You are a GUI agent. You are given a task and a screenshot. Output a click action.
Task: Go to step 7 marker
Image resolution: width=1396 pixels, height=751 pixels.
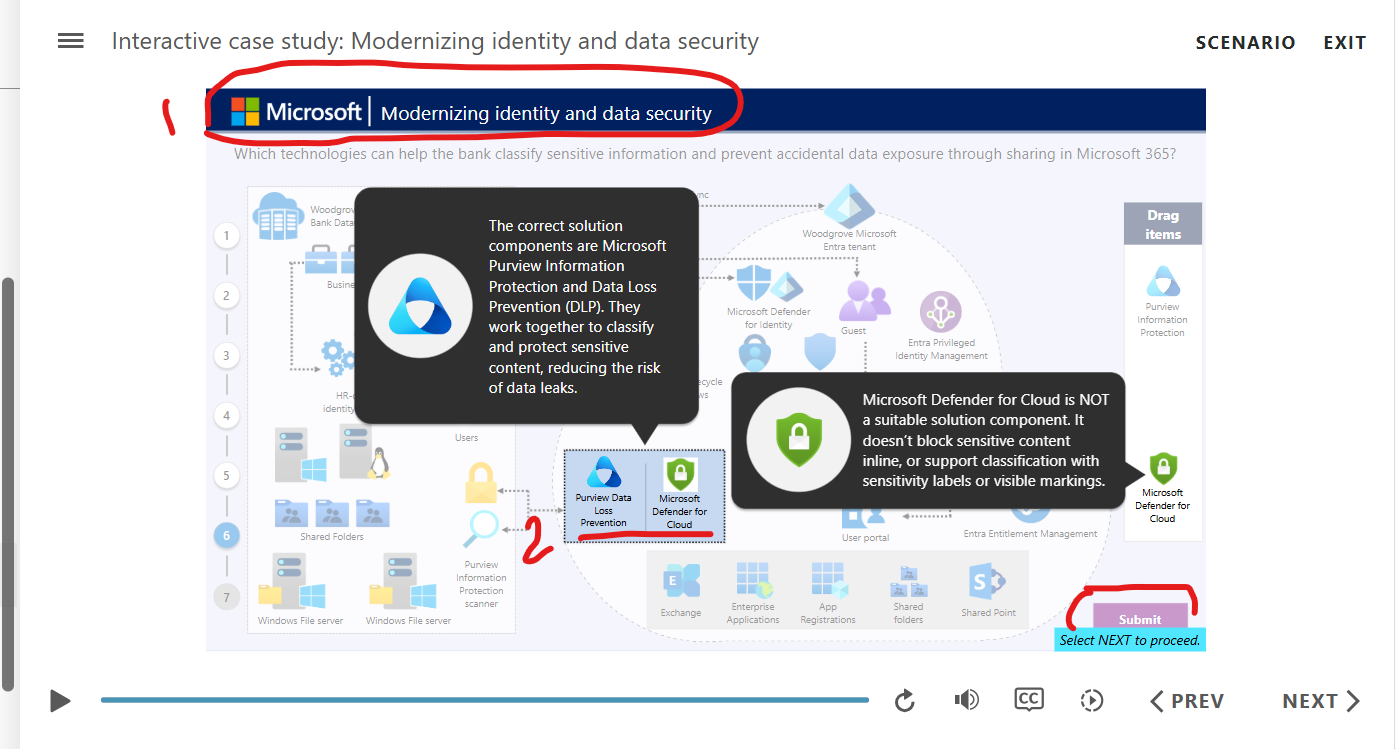pyautogui.click(x=227, y=597)
